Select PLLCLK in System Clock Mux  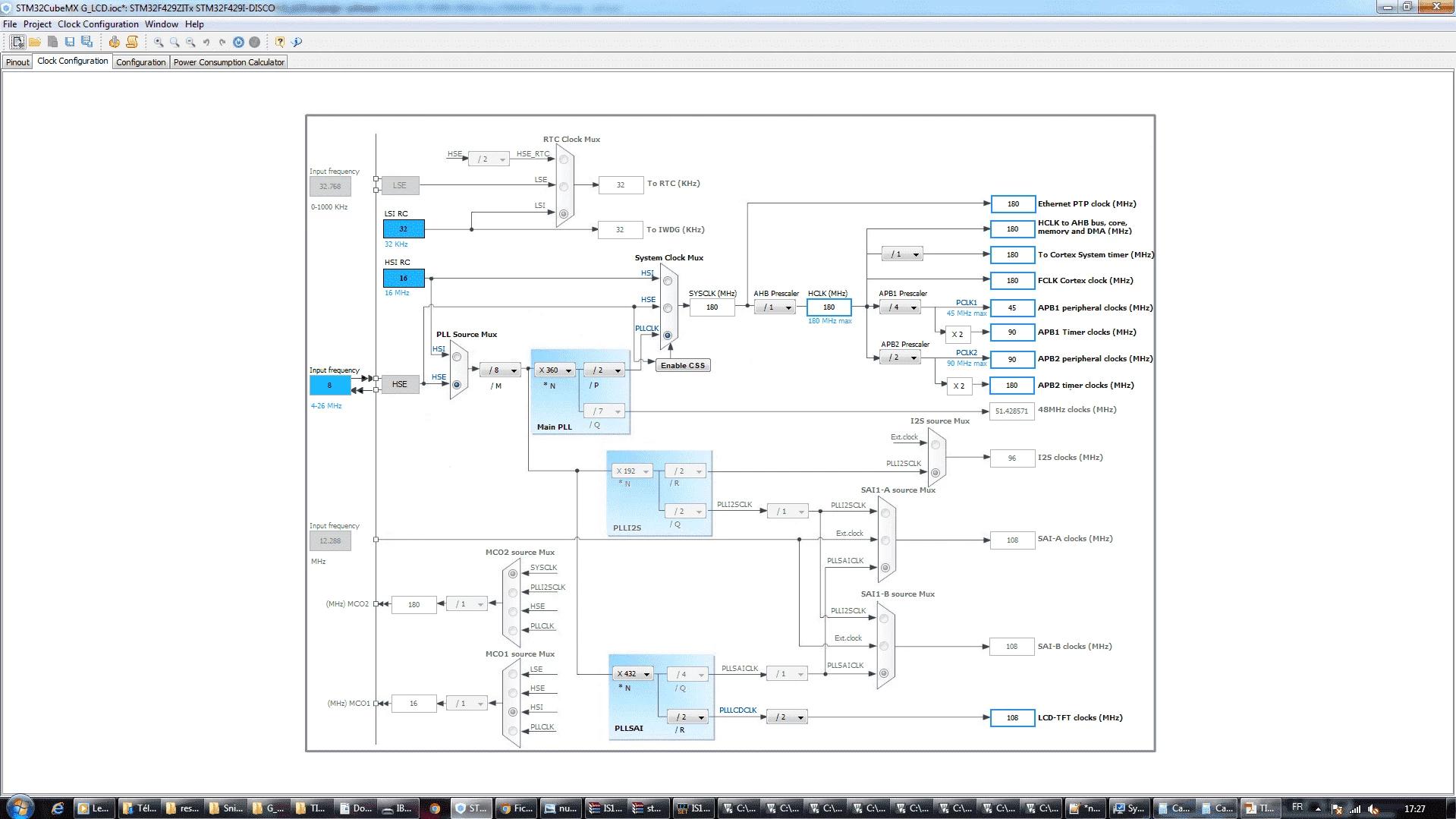668,335
